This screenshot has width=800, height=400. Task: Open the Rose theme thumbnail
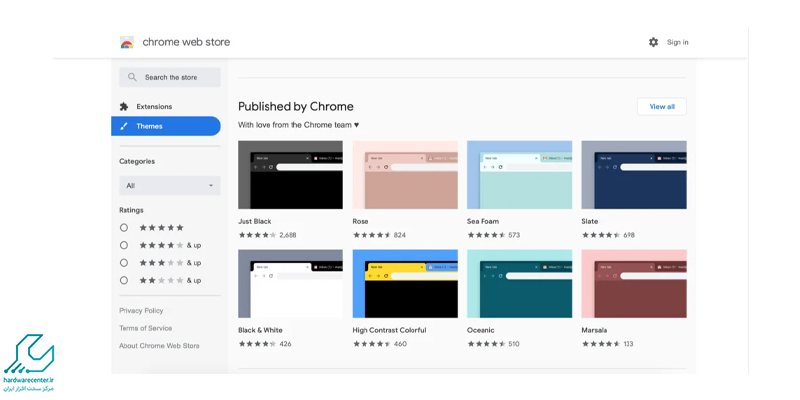pyautogui.click(x=405, y=175)
